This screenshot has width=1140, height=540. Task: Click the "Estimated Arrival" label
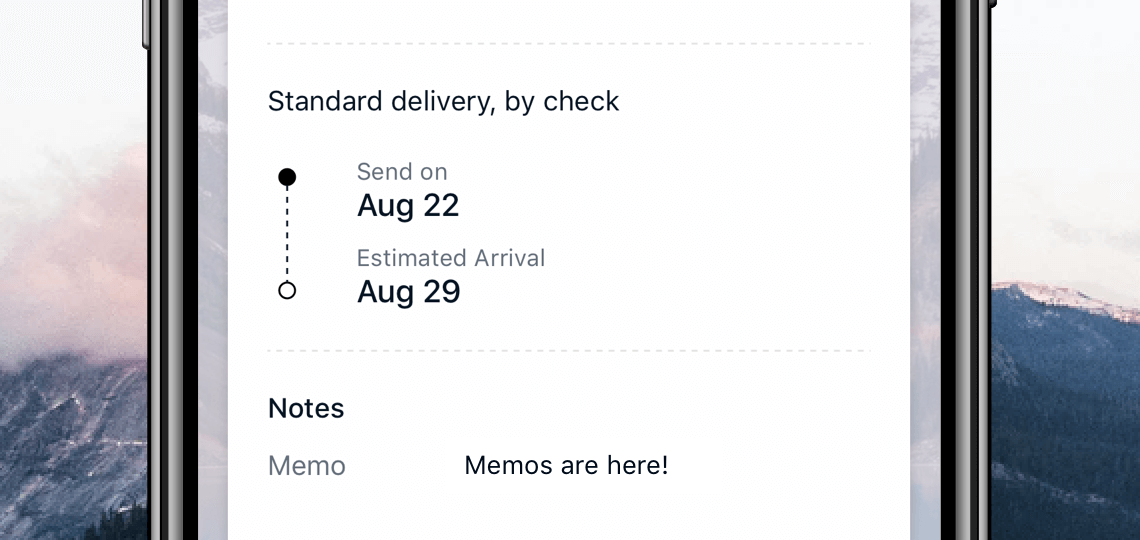click(x=451, y=258)
